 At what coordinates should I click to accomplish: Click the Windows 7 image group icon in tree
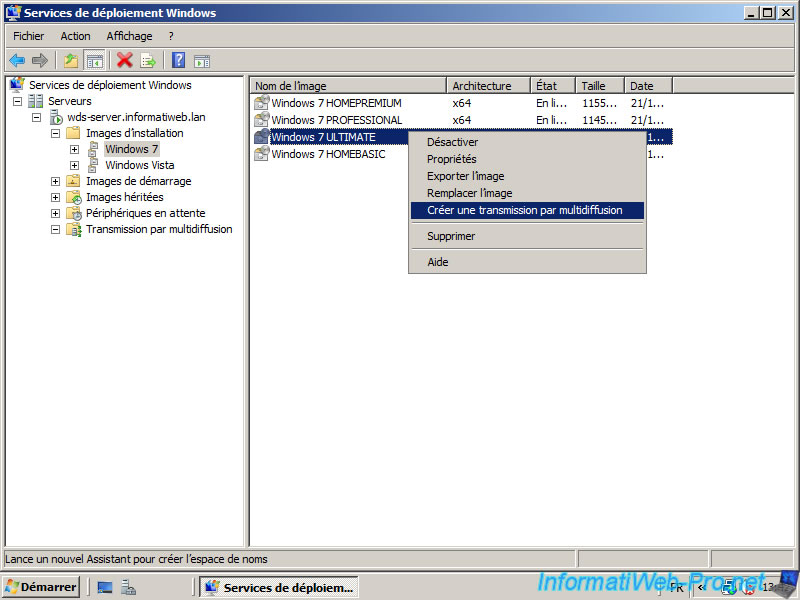pyautogui.click(x=93, y=149)
